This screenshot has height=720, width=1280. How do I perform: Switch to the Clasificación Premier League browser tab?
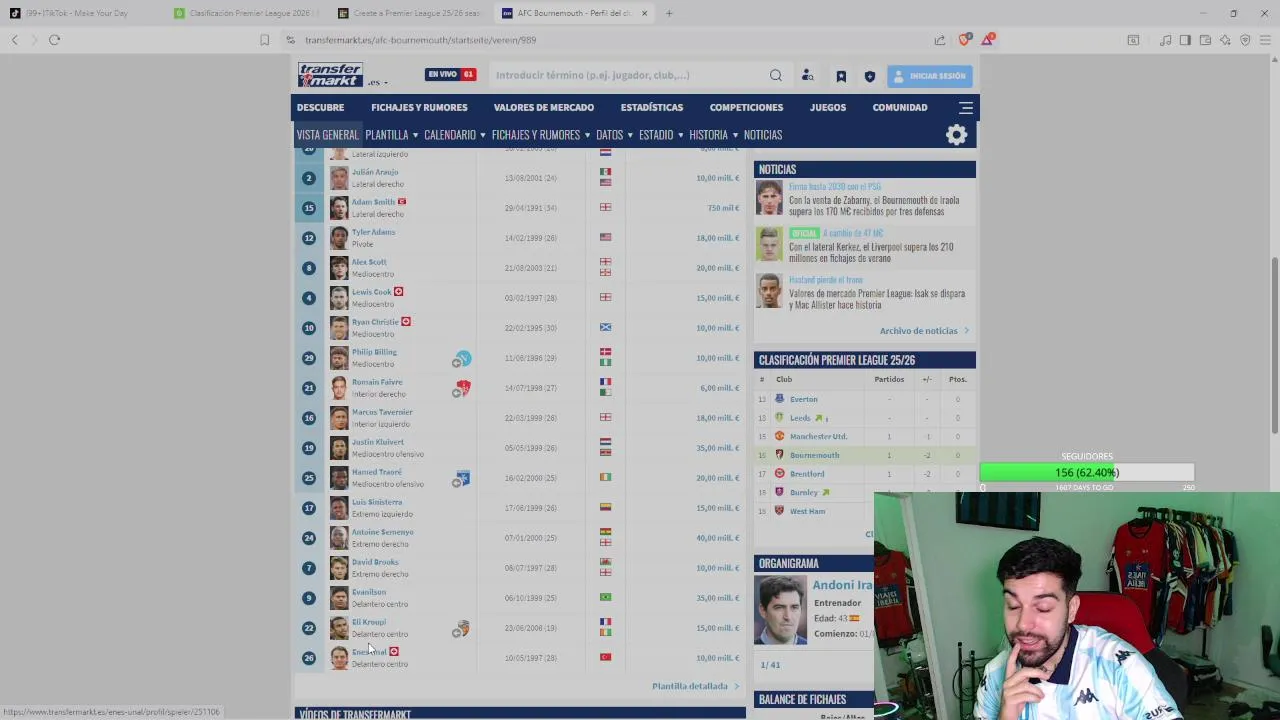245,13
